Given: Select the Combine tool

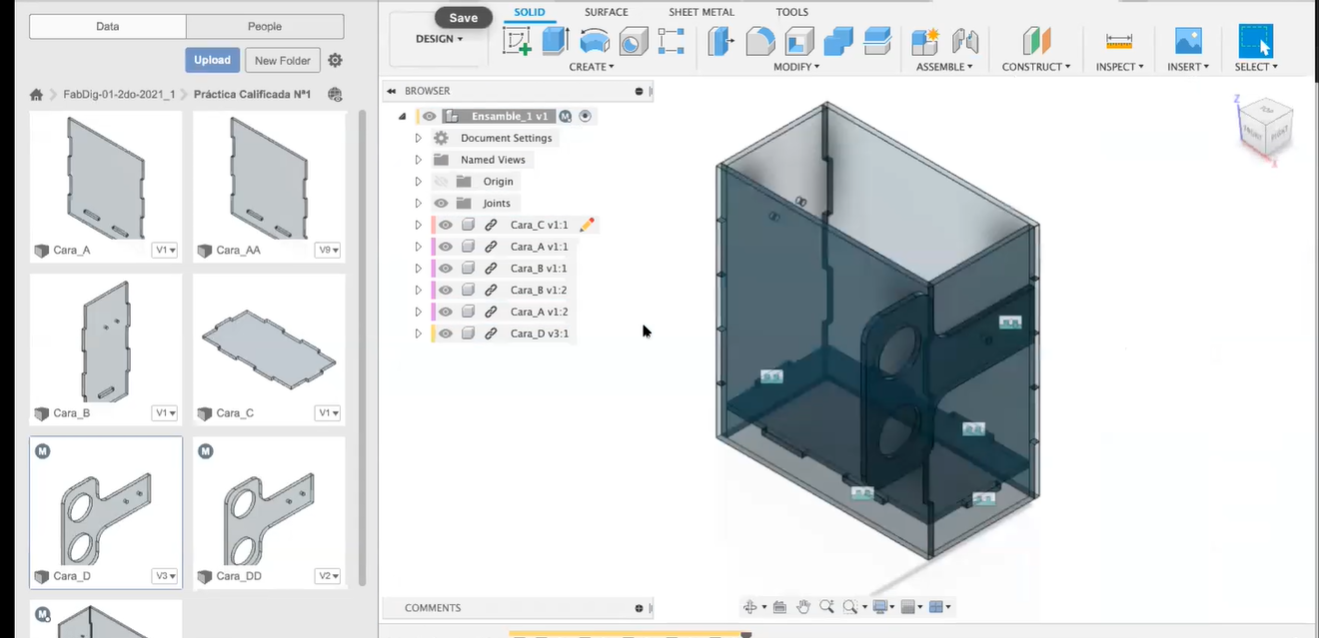Looking at the screenshot, I should 838,41.
